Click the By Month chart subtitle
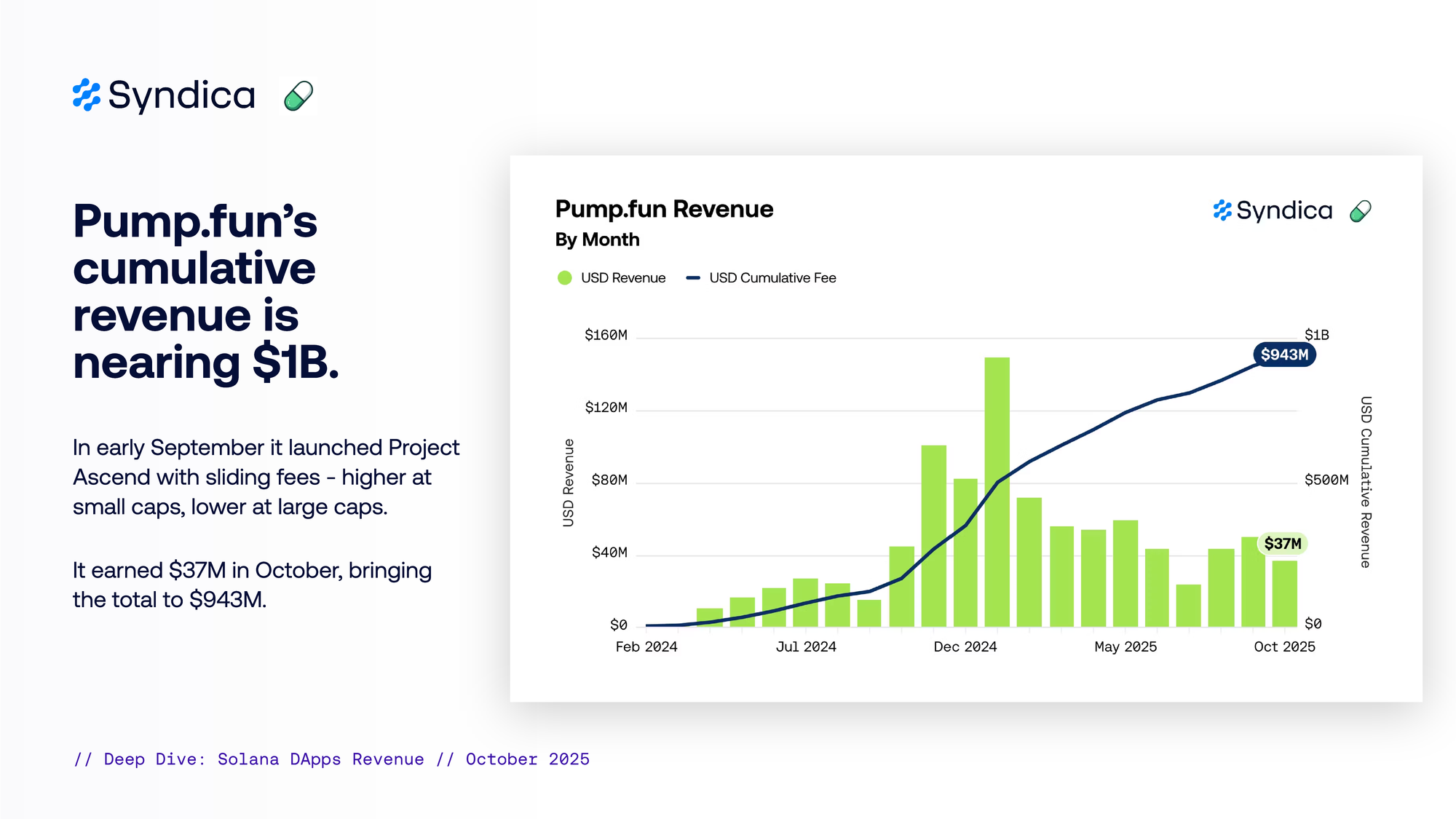 (597, 240)
